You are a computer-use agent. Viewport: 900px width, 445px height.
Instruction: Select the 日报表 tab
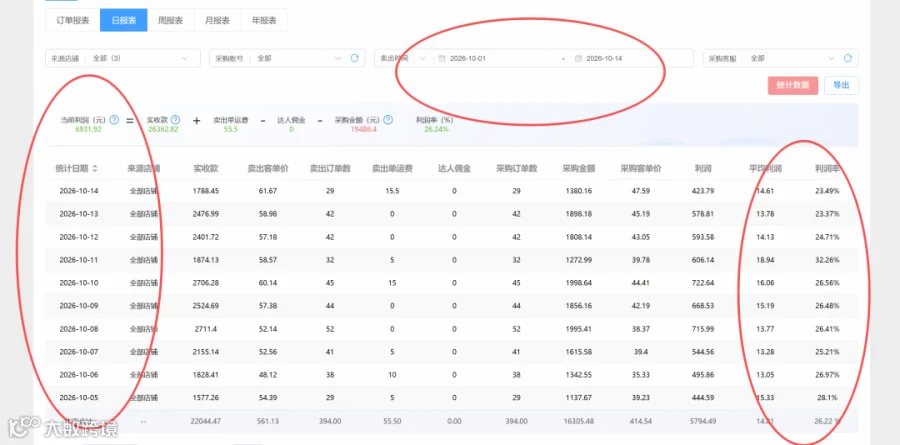point(123,20)
